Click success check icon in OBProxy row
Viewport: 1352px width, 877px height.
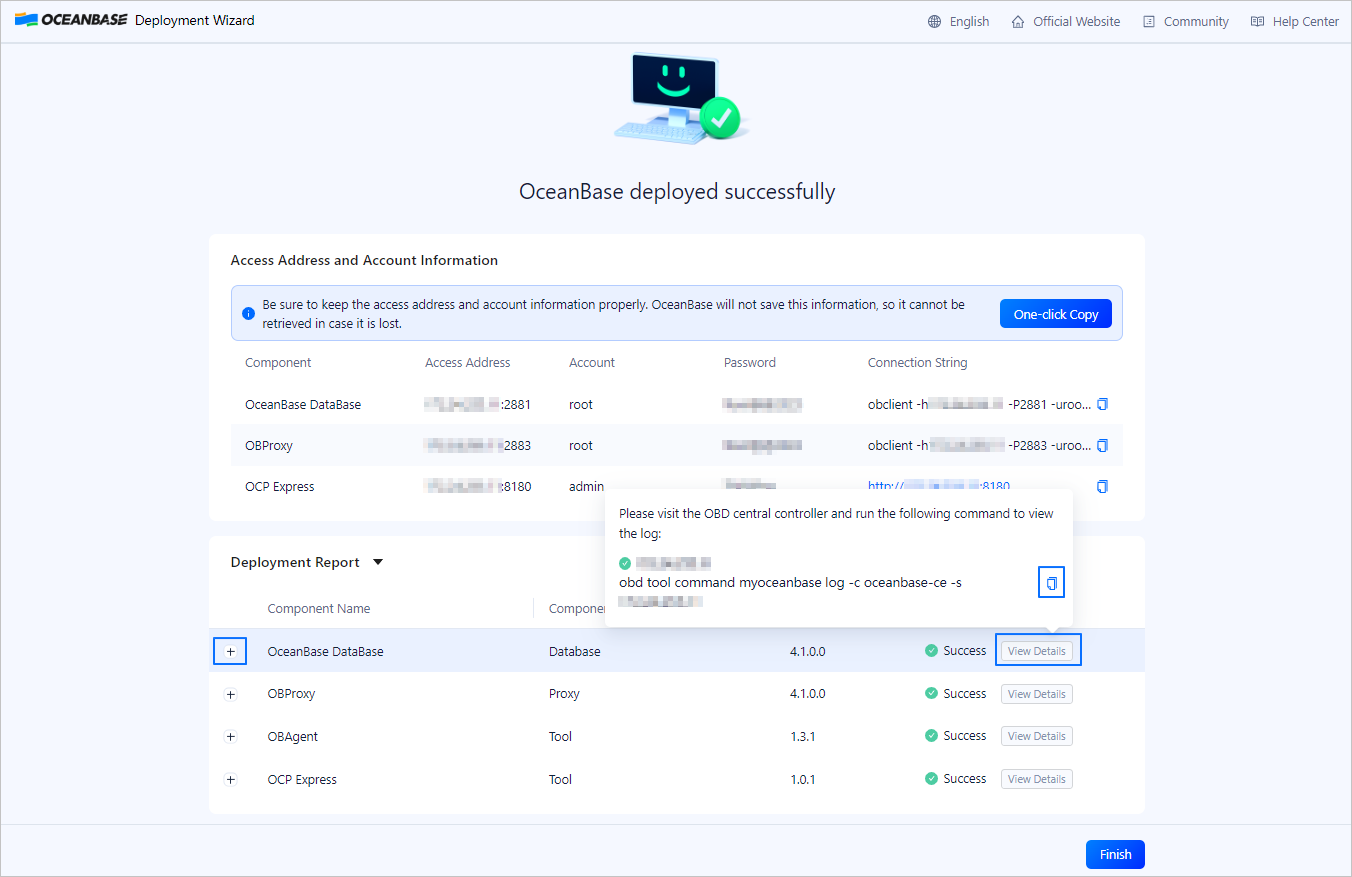click(x=931, y=693)
